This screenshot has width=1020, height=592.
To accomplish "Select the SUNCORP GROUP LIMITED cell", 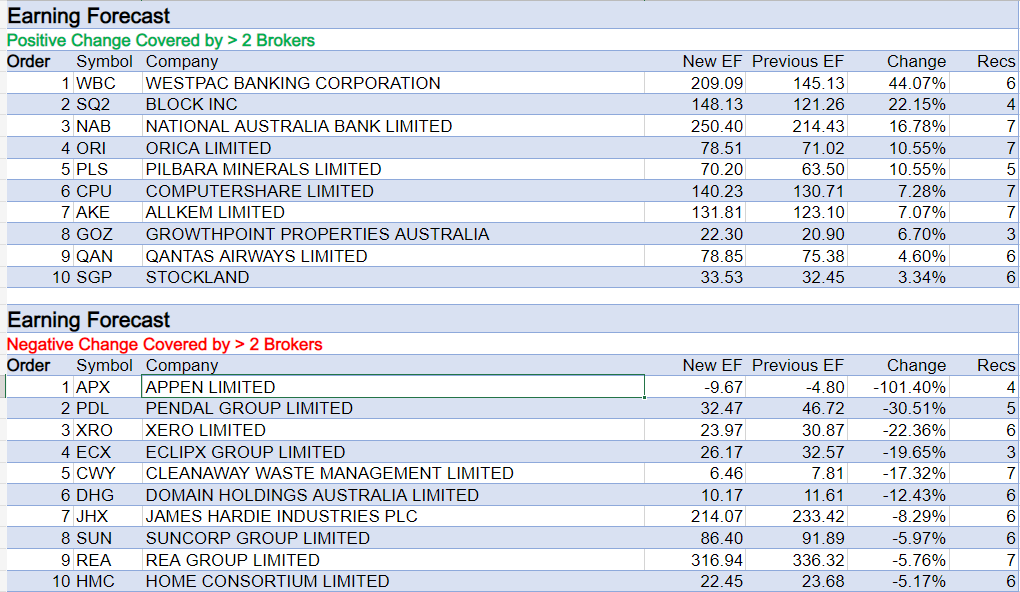I will pos(258,538).
